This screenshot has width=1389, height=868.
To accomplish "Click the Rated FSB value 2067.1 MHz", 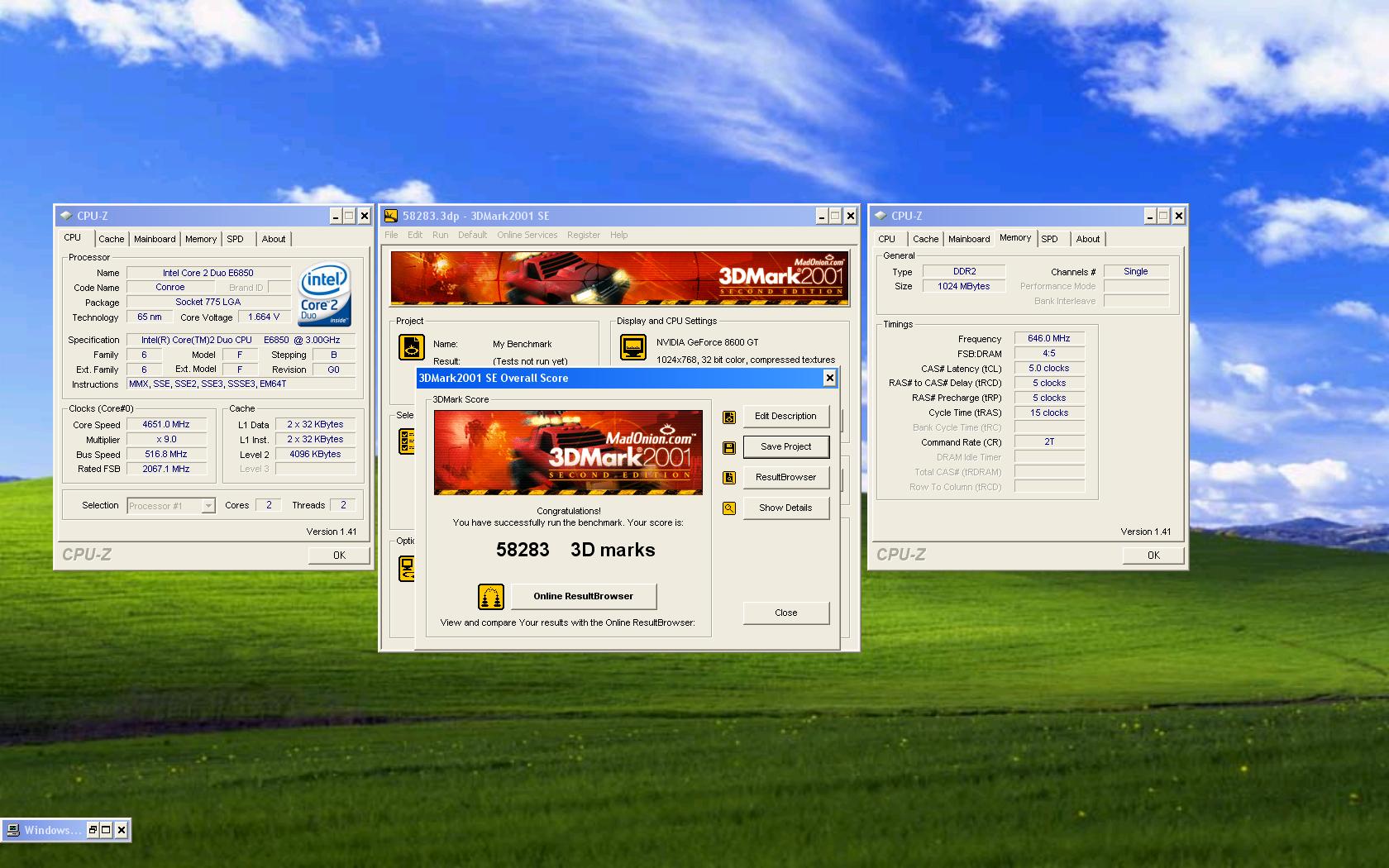I will point(166,469).
